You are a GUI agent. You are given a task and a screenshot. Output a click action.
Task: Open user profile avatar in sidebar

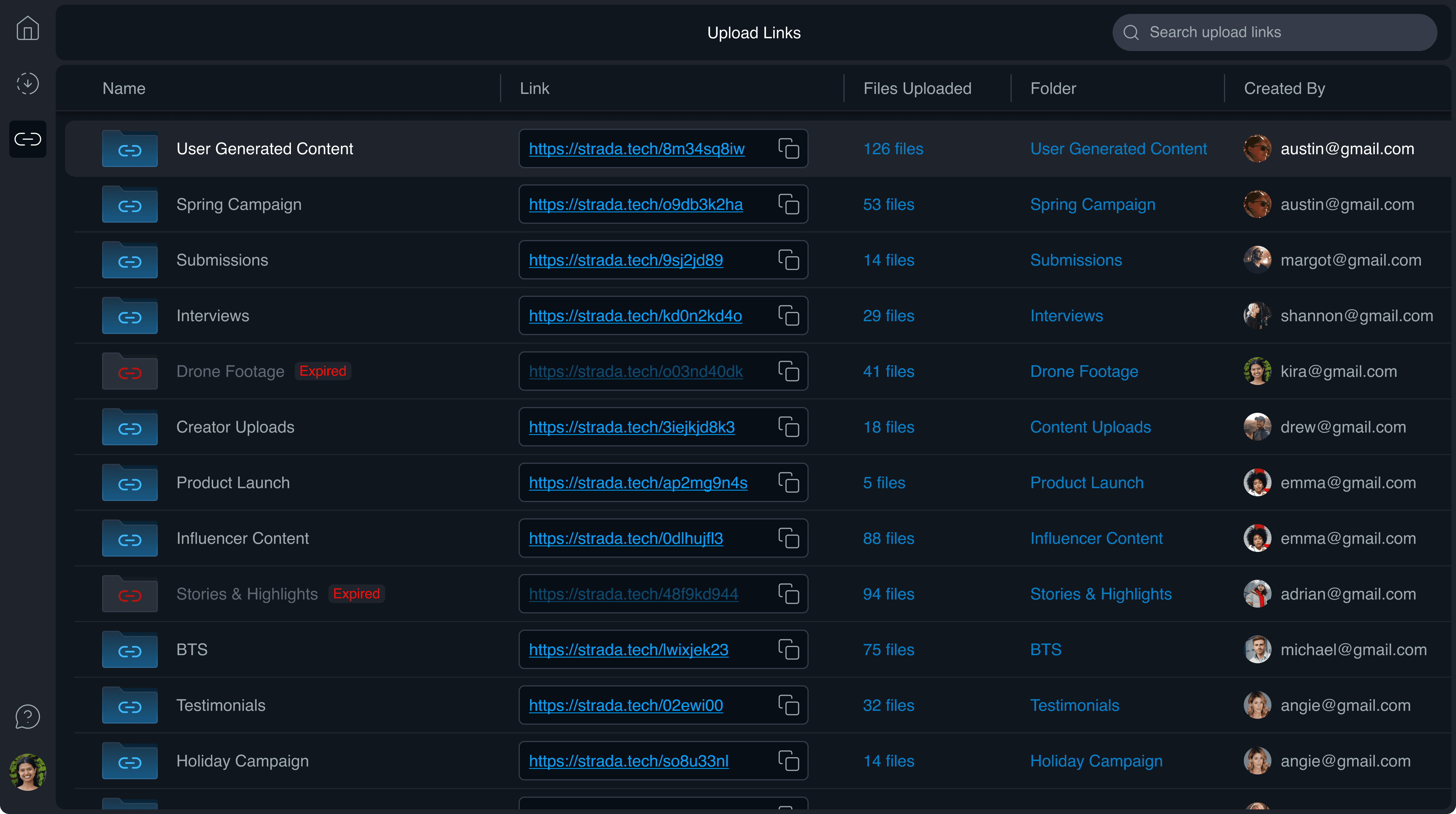coord(27,772)
